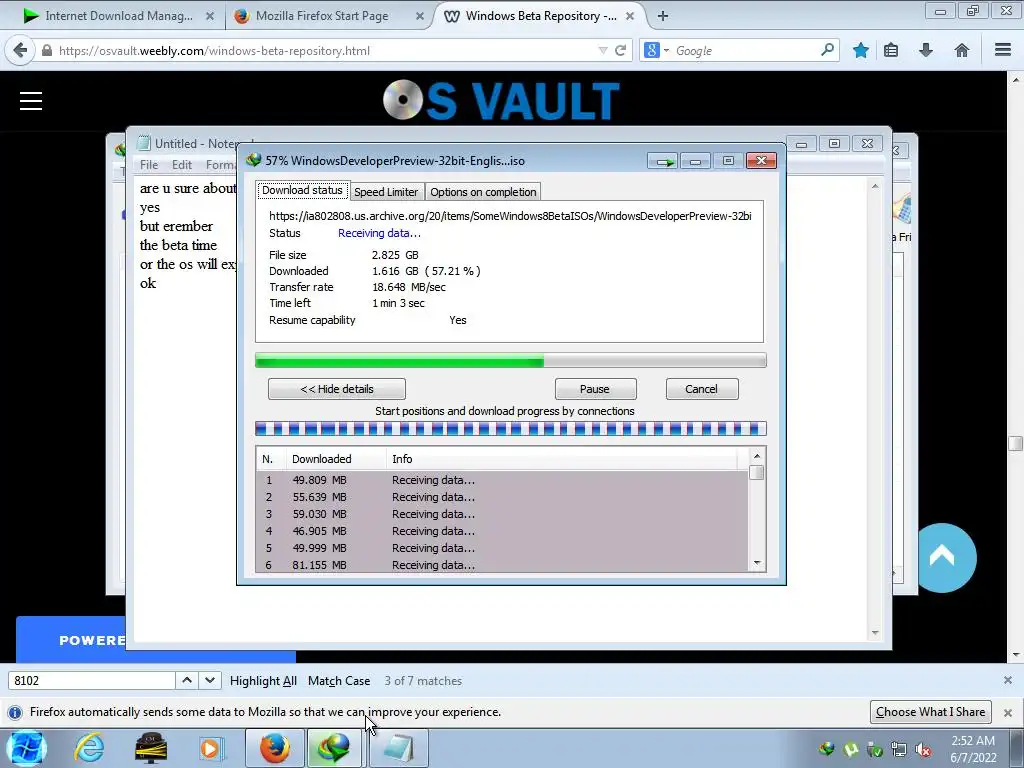The image size is (1024, 768).
Task: Click scroll-to-top round arrow button
Action: [943, 557]
